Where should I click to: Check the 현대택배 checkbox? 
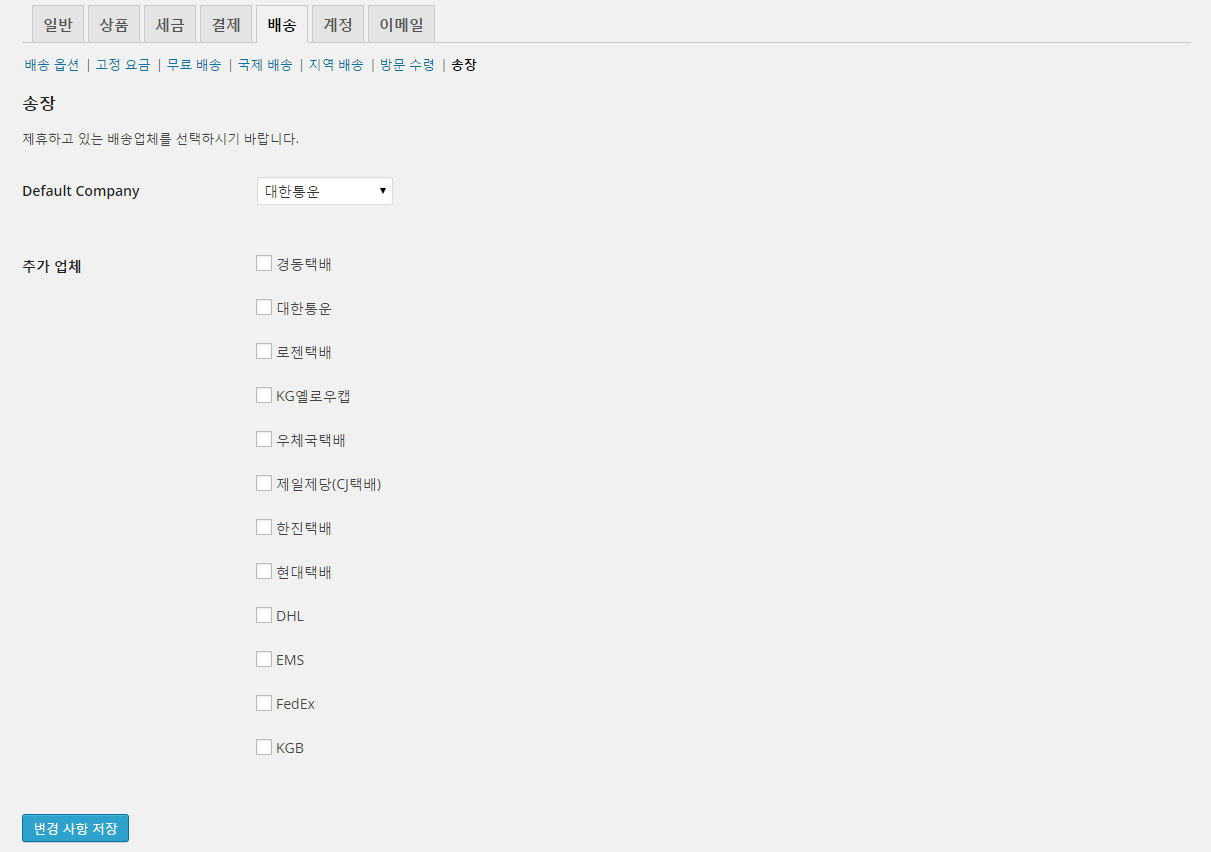click(x=264, y=571)
